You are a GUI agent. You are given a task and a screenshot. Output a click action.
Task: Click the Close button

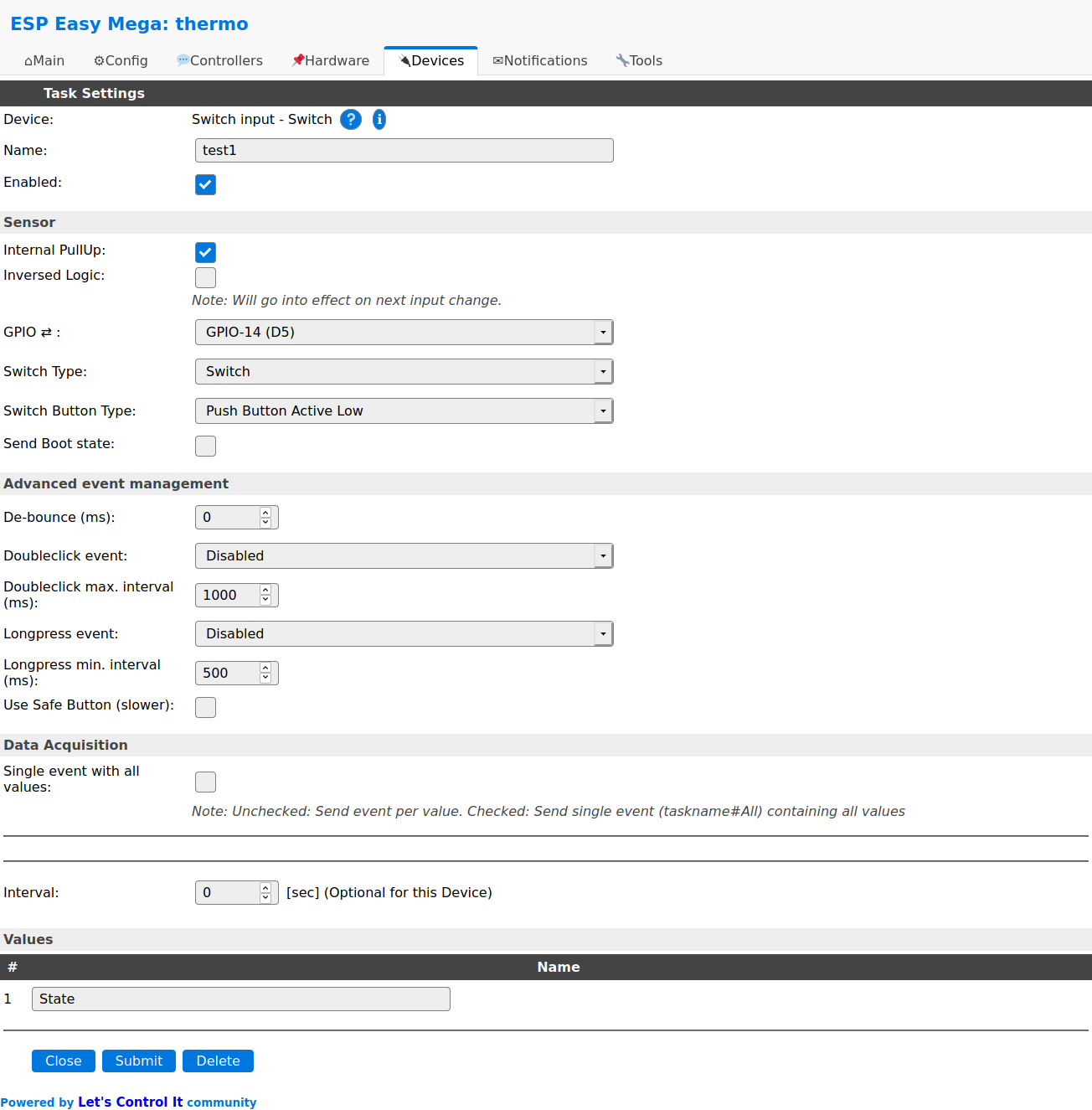tap(64, 1061)
